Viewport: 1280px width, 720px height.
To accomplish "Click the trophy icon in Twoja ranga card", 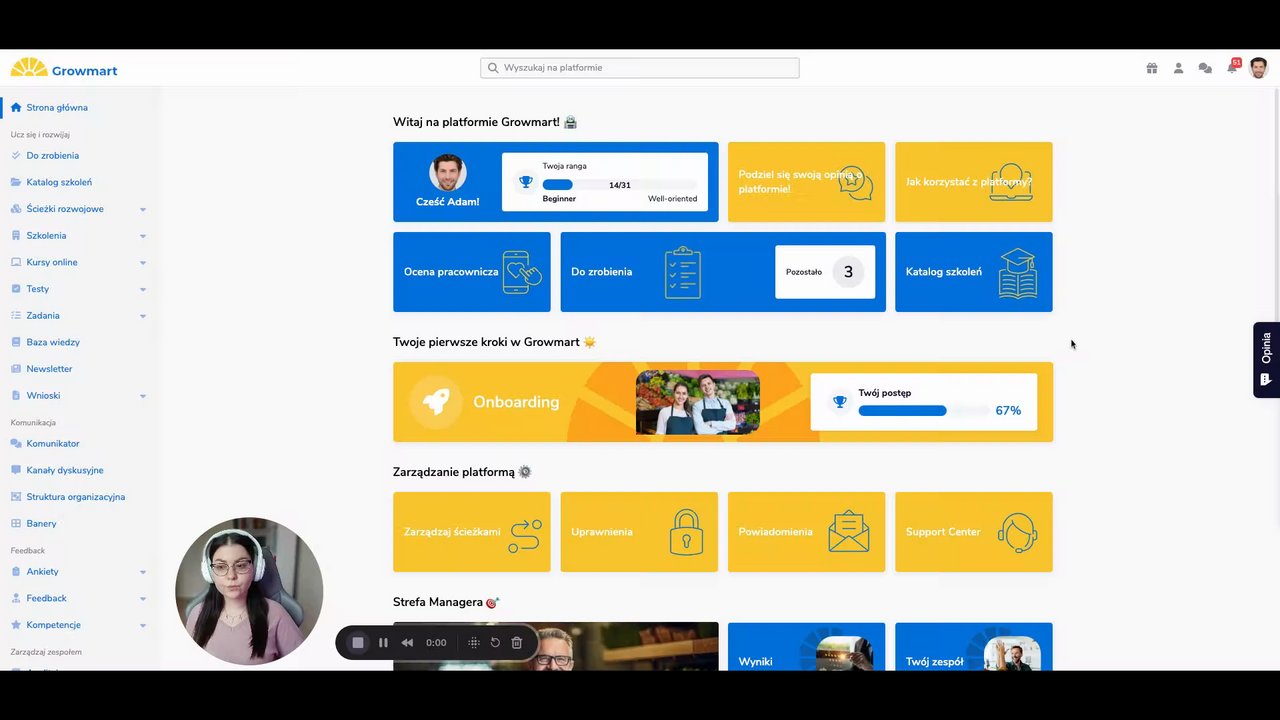I will click(526, 182).
